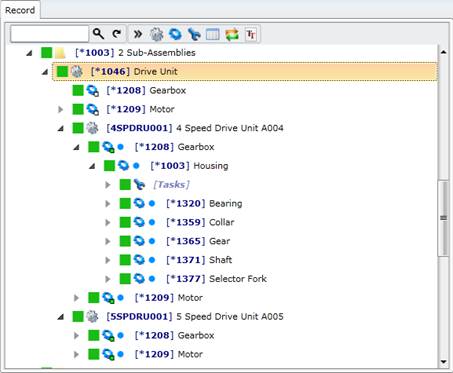Expand Gearbox under 5 Speed Drive Unit

point(76,335)
